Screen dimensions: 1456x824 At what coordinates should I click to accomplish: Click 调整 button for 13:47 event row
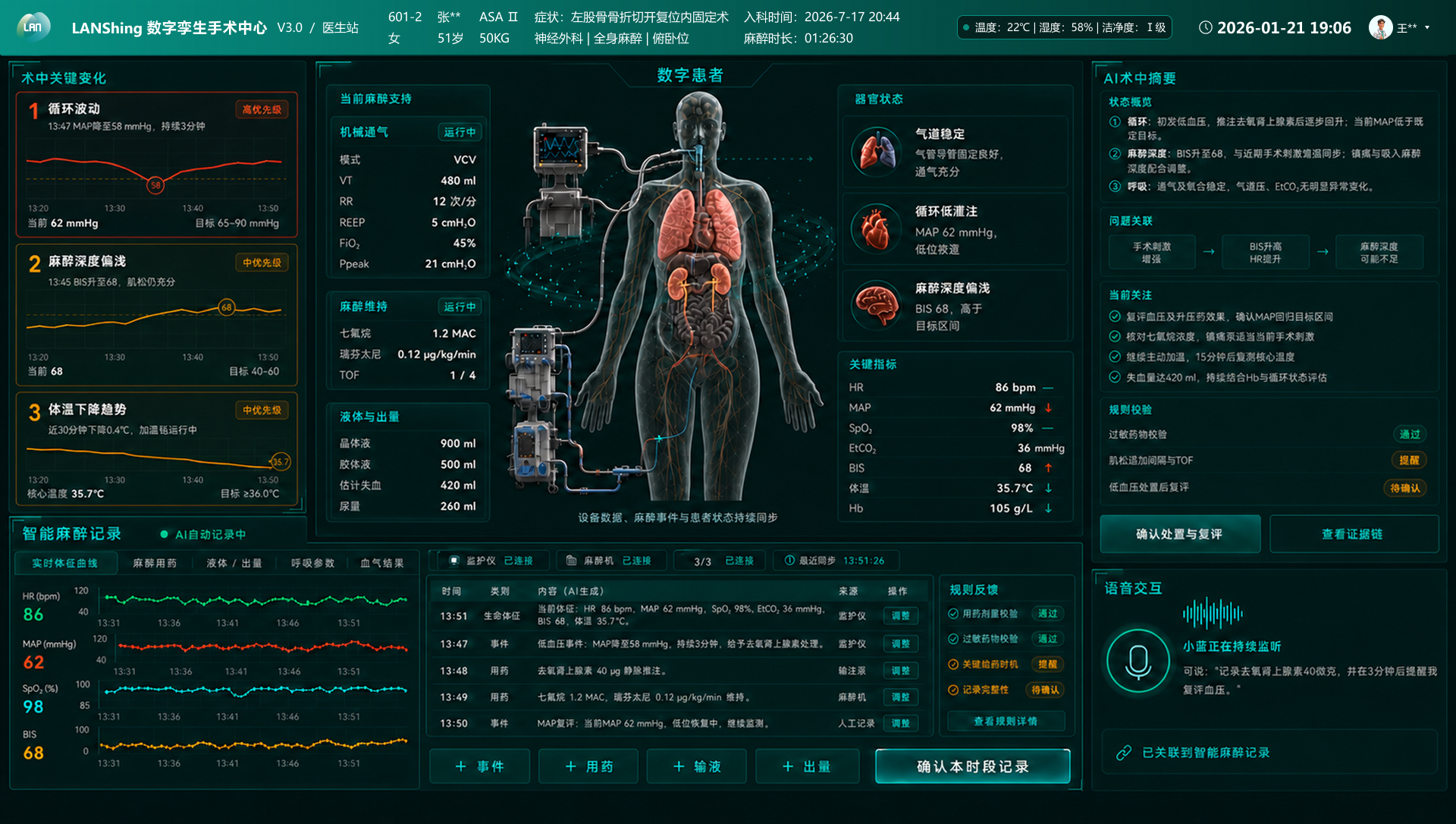(901, 644)
